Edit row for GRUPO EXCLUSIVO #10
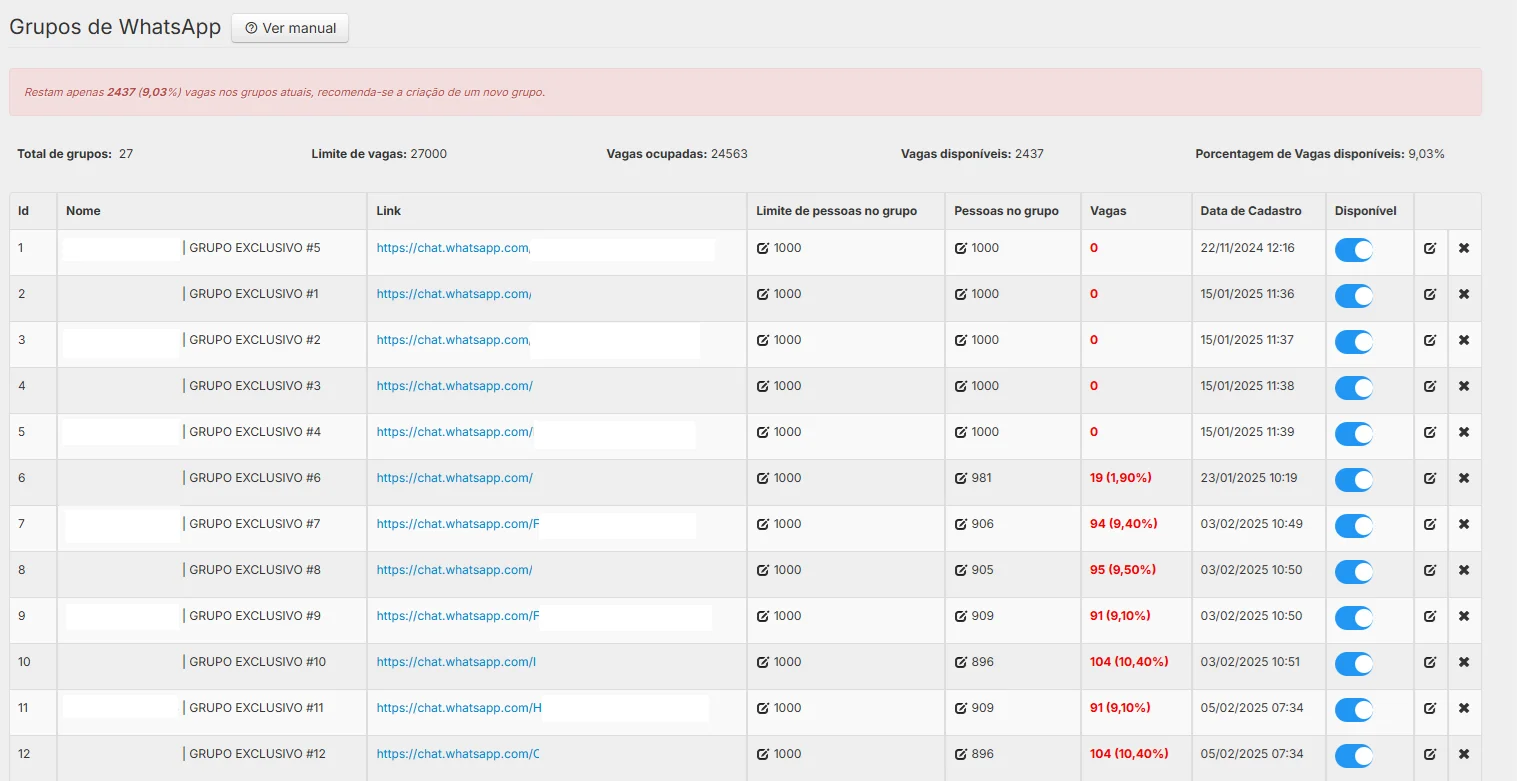This screenshot has width=1517, height=781. click(1430, 662)
